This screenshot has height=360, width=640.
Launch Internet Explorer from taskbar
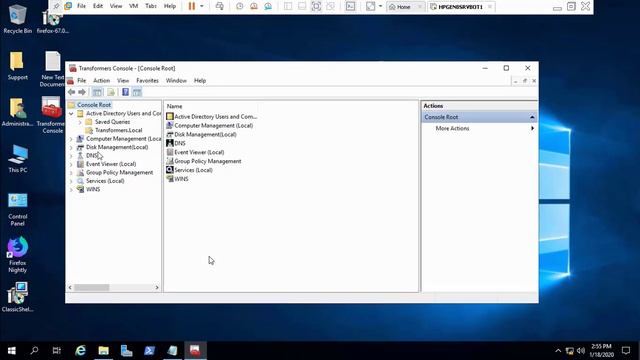click(x=80, y=351)
